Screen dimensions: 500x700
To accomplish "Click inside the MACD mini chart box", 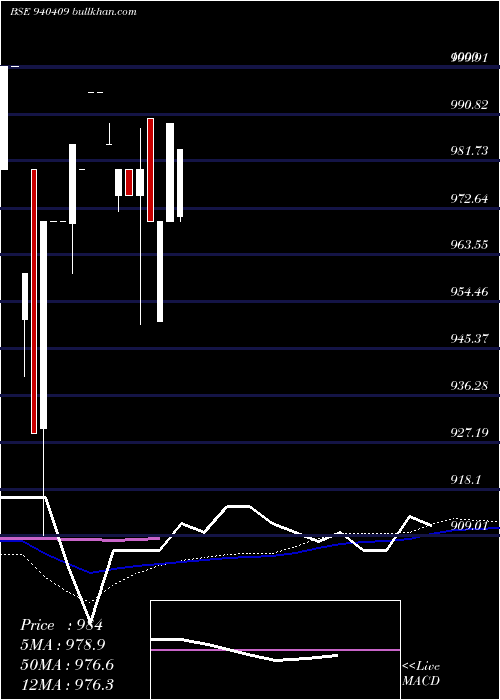I will tap(275, 650).
